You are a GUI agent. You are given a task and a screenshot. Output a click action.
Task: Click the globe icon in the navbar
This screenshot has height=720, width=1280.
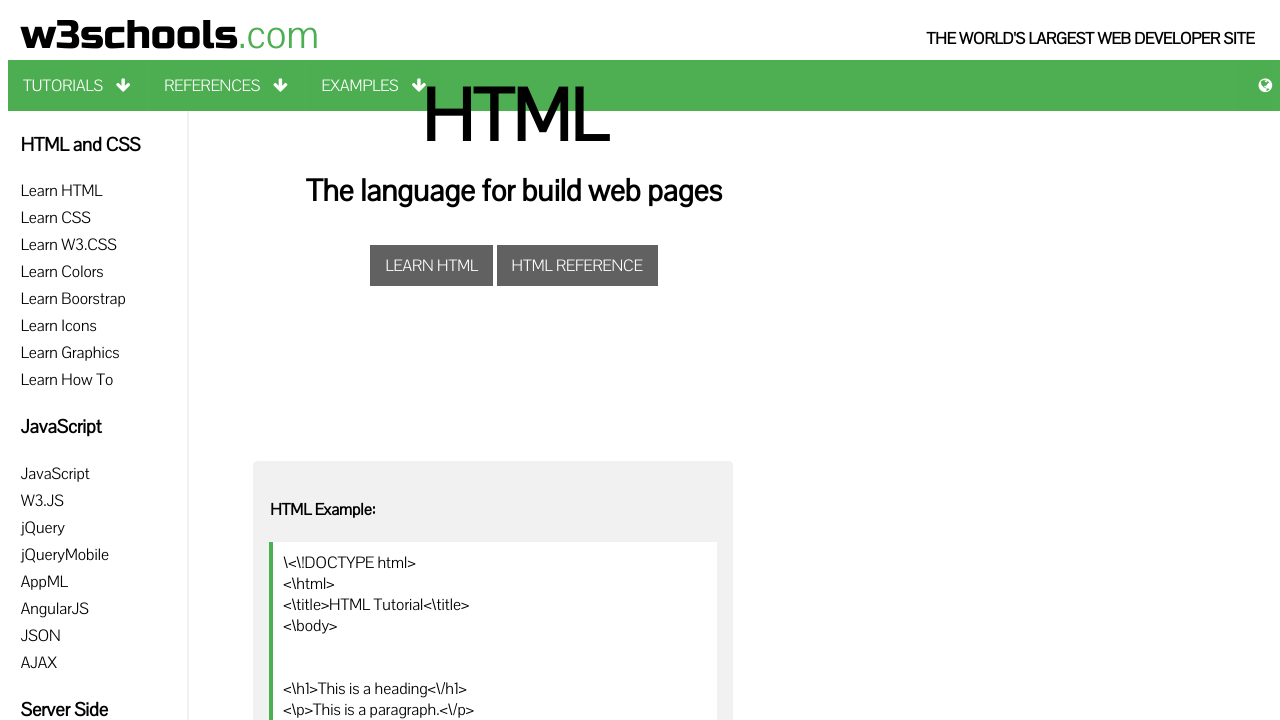(x=1265, y=86)
